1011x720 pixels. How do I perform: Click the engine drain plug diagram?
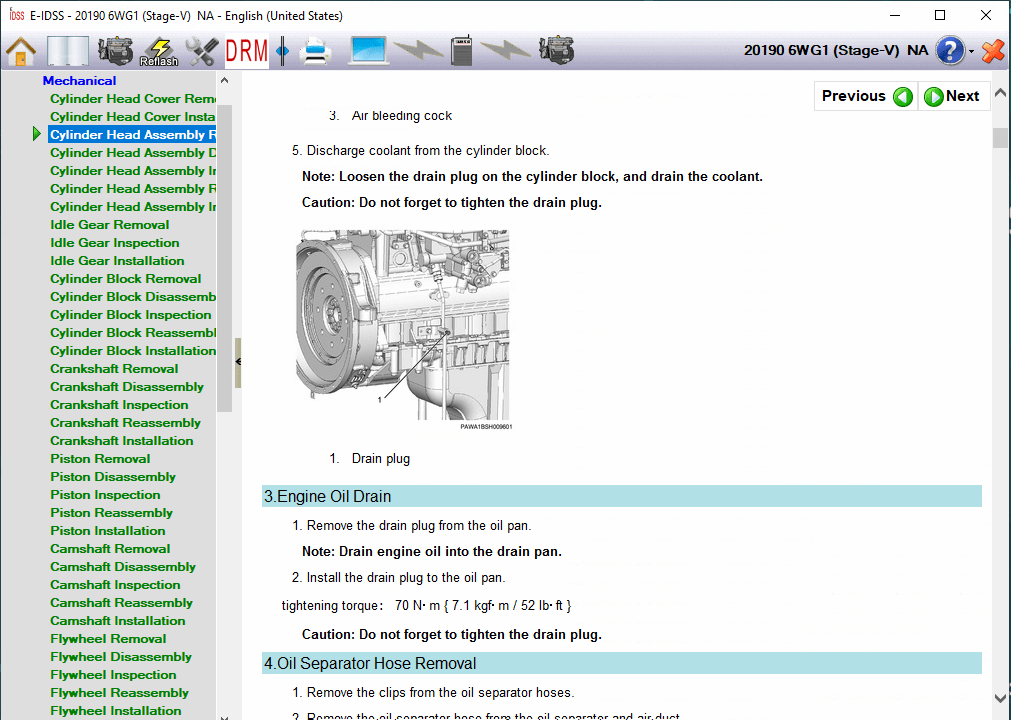click(402, 325)
